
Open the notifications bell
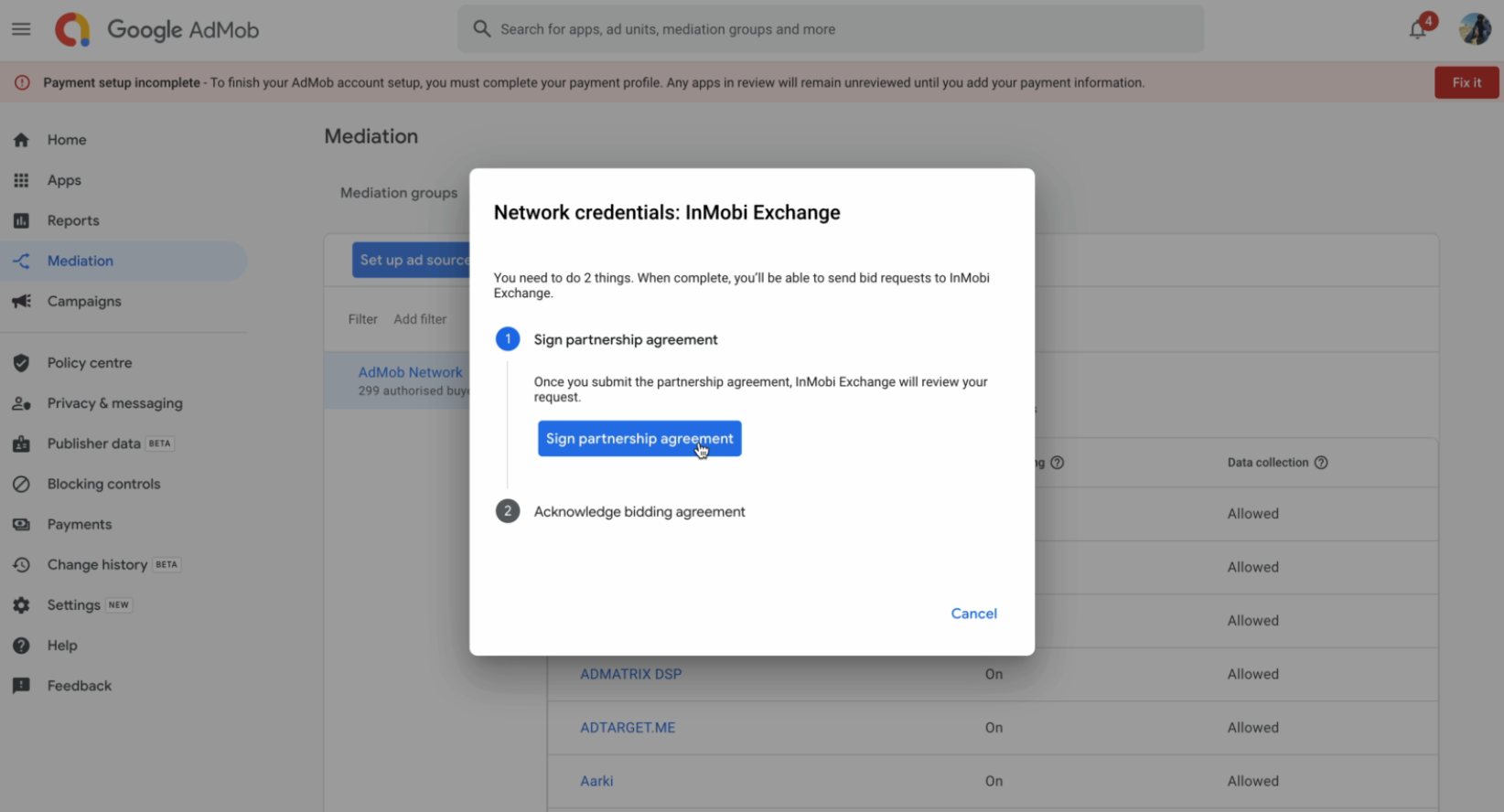(1417, 29)
